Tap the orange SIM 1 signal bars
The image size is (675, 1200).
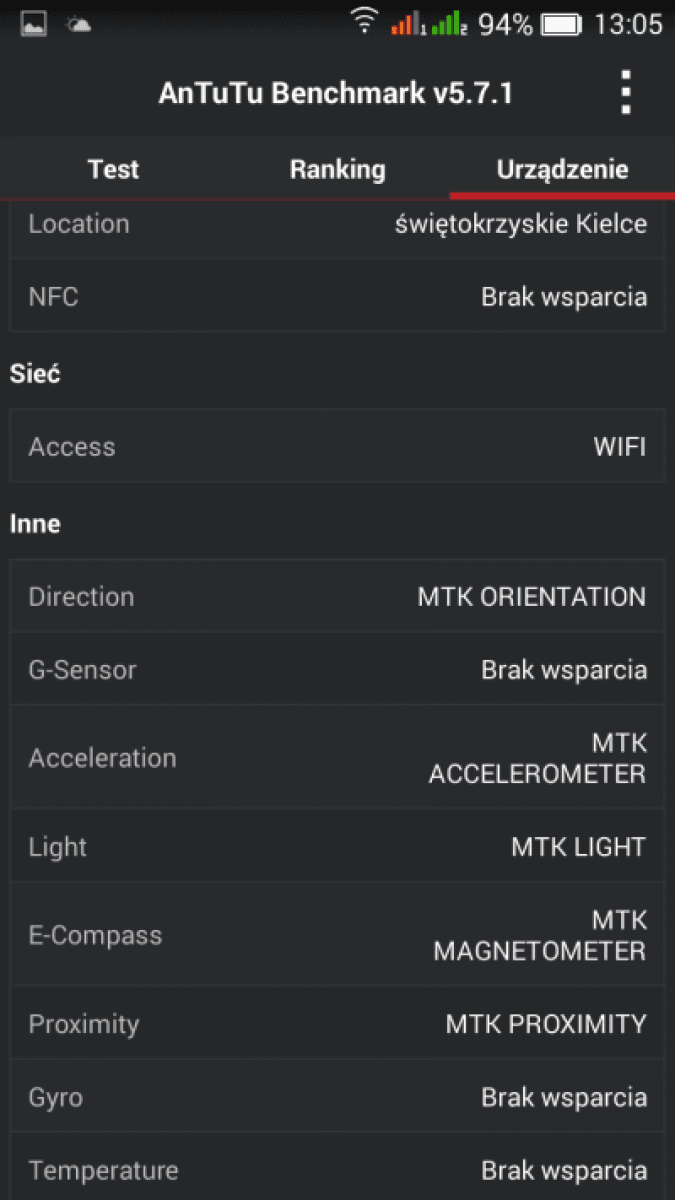coord(407,24)
